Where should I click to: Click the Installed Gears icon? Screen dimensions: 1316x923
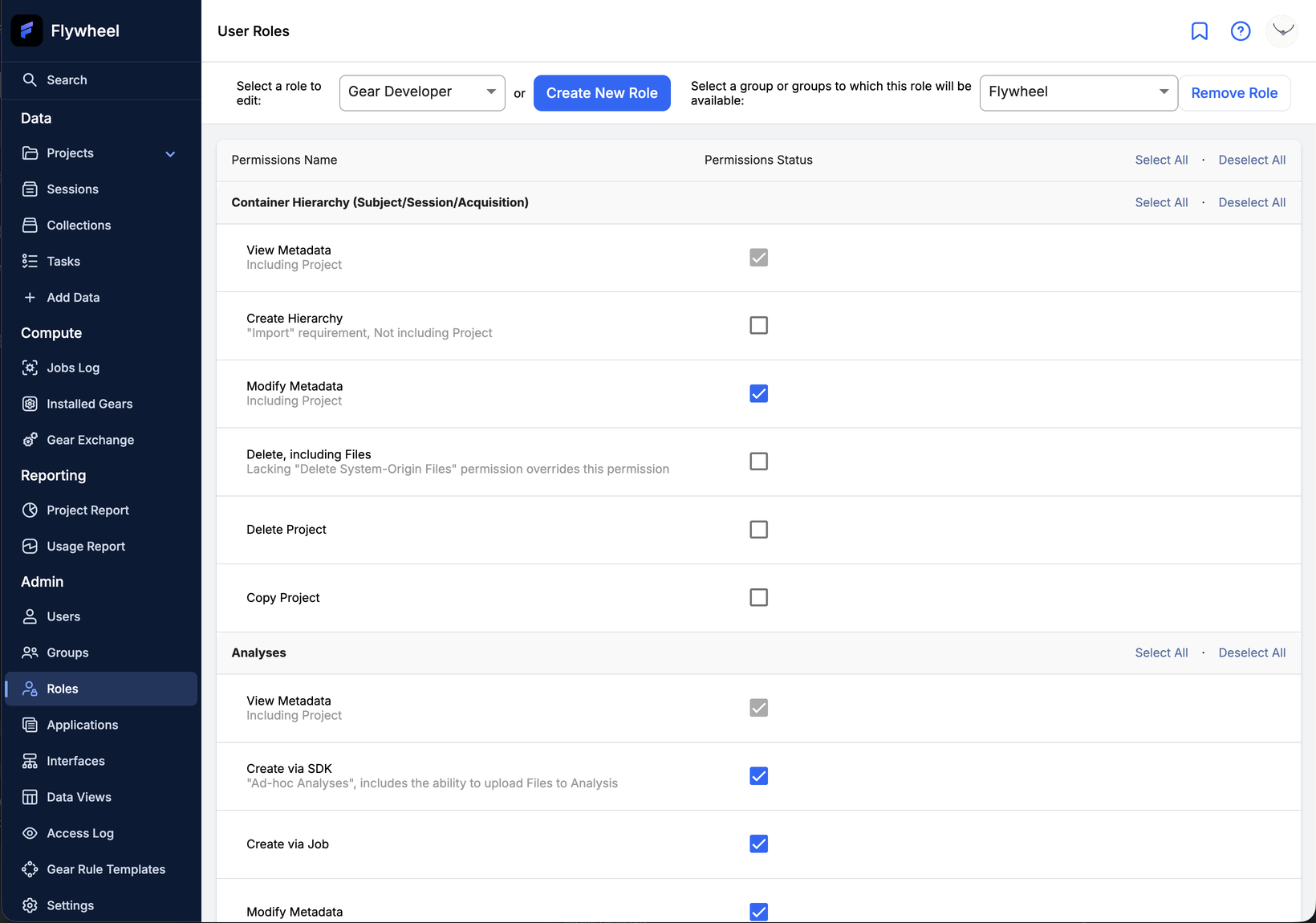click(x=30, y=404)
